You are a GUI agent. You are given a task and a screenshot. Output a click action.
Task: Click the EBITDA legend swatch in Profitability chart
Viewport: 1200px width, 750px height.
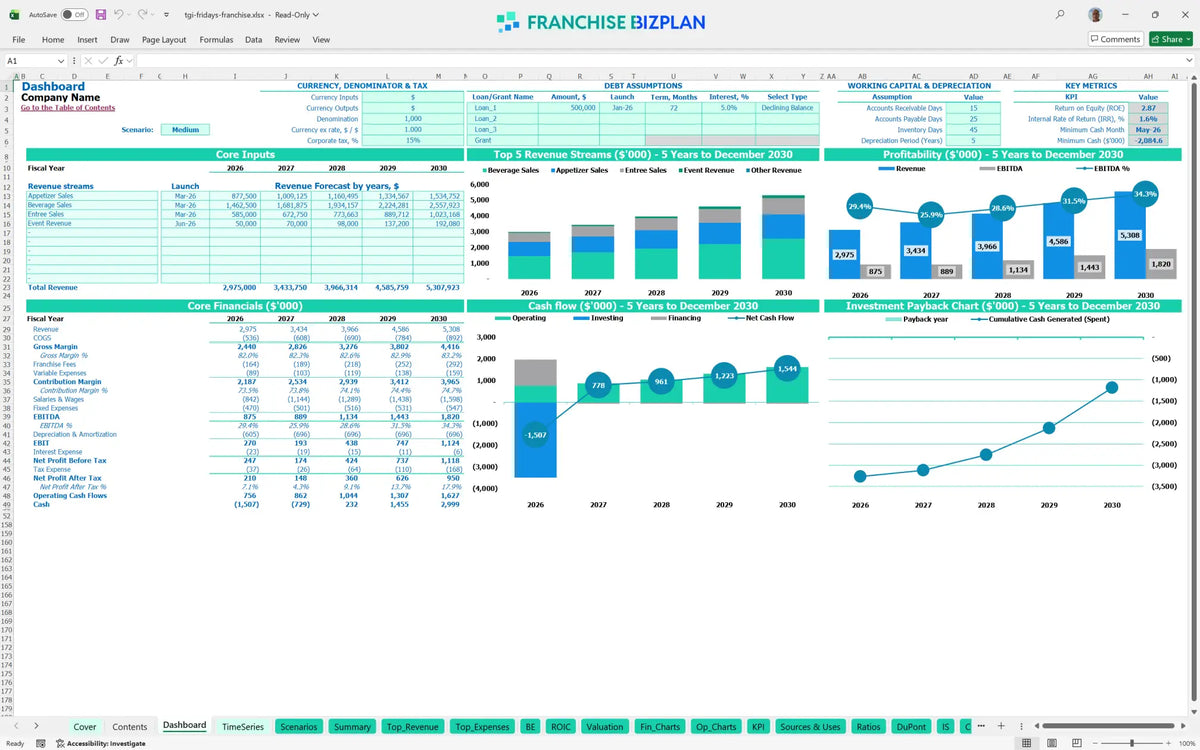986,169
